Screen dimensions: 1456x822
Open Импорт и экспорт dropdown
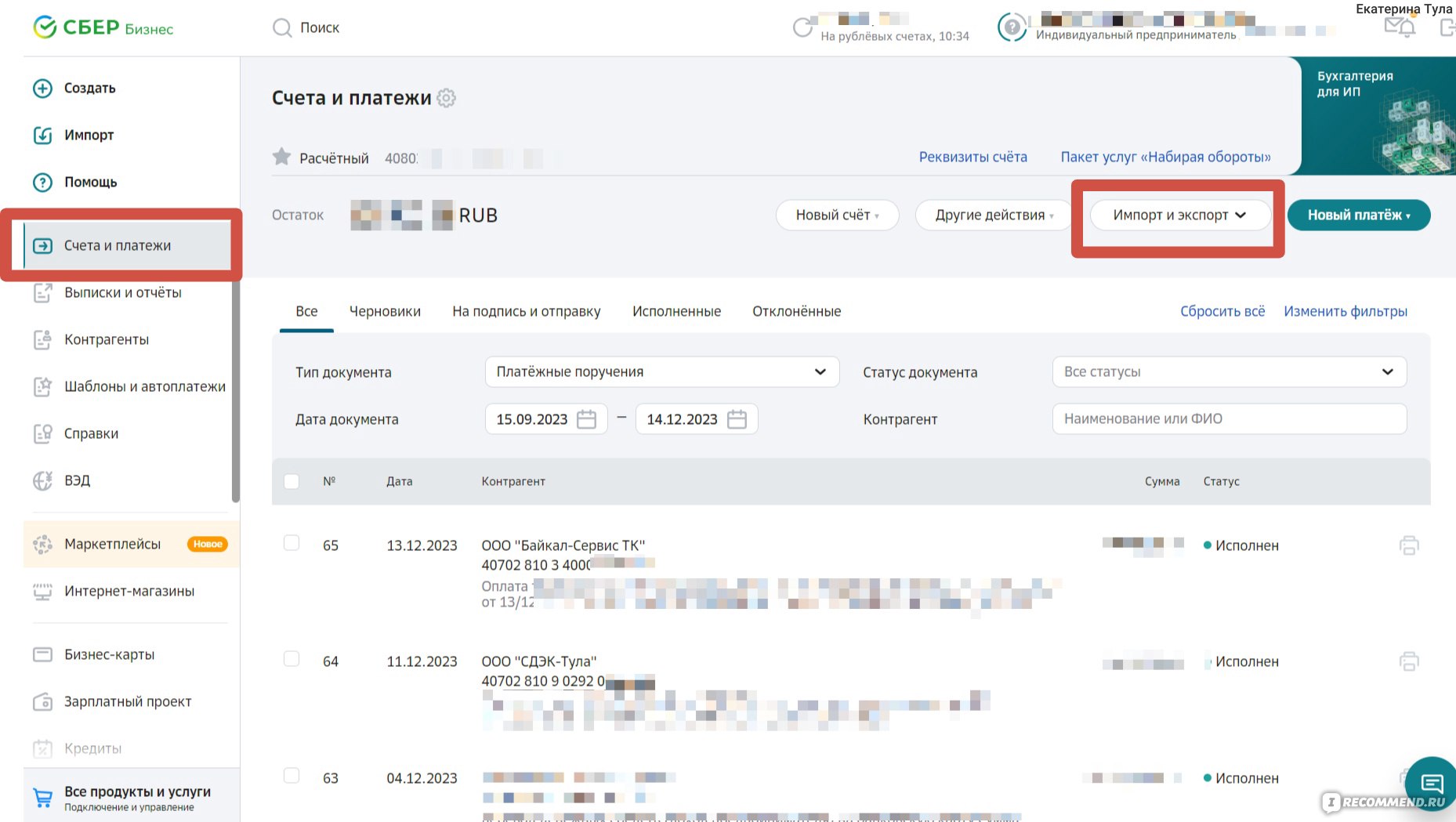1179,215
